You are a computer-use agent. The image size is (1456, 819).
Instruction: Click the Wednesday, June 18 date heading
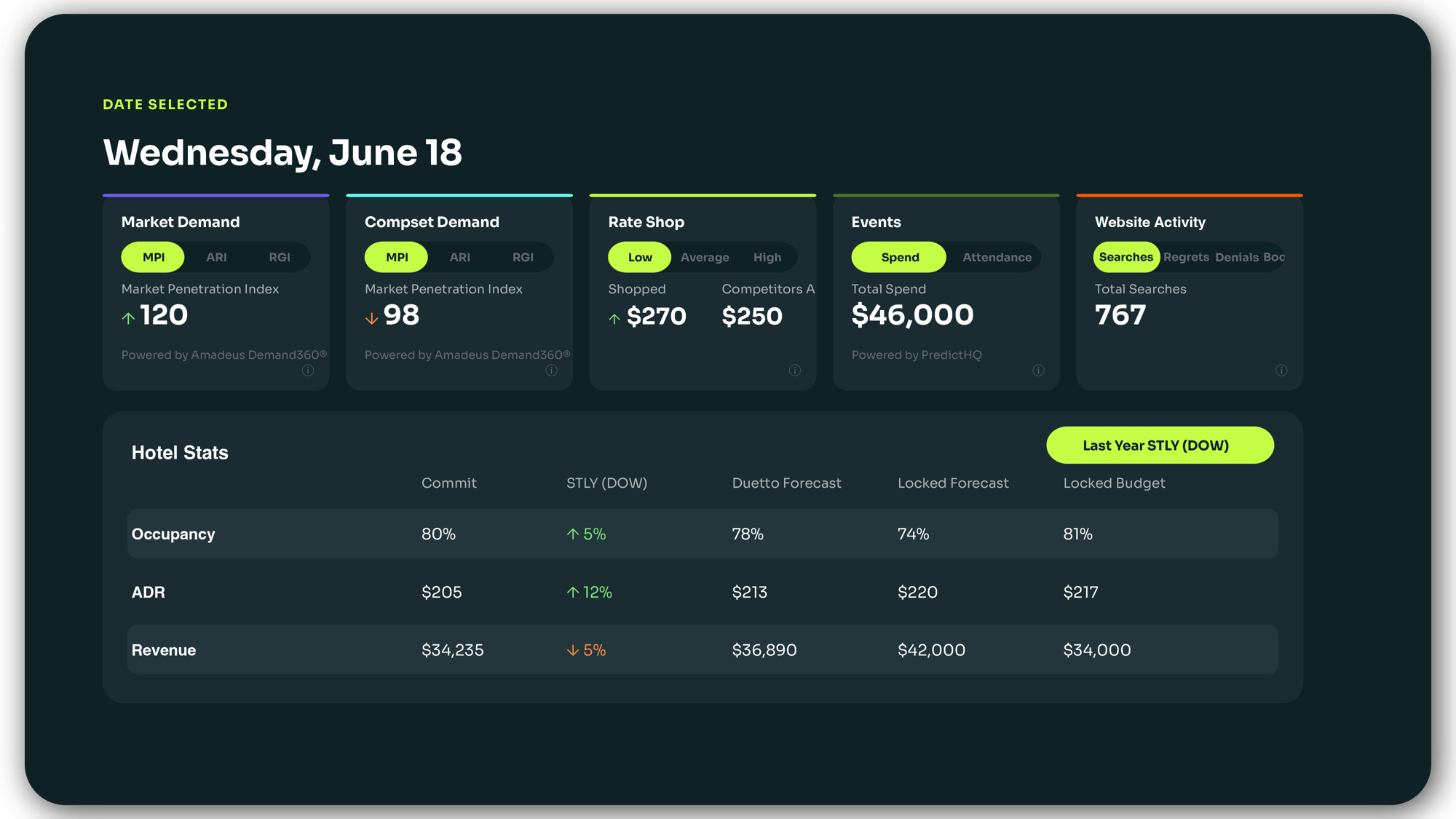(x=282, y=152)
